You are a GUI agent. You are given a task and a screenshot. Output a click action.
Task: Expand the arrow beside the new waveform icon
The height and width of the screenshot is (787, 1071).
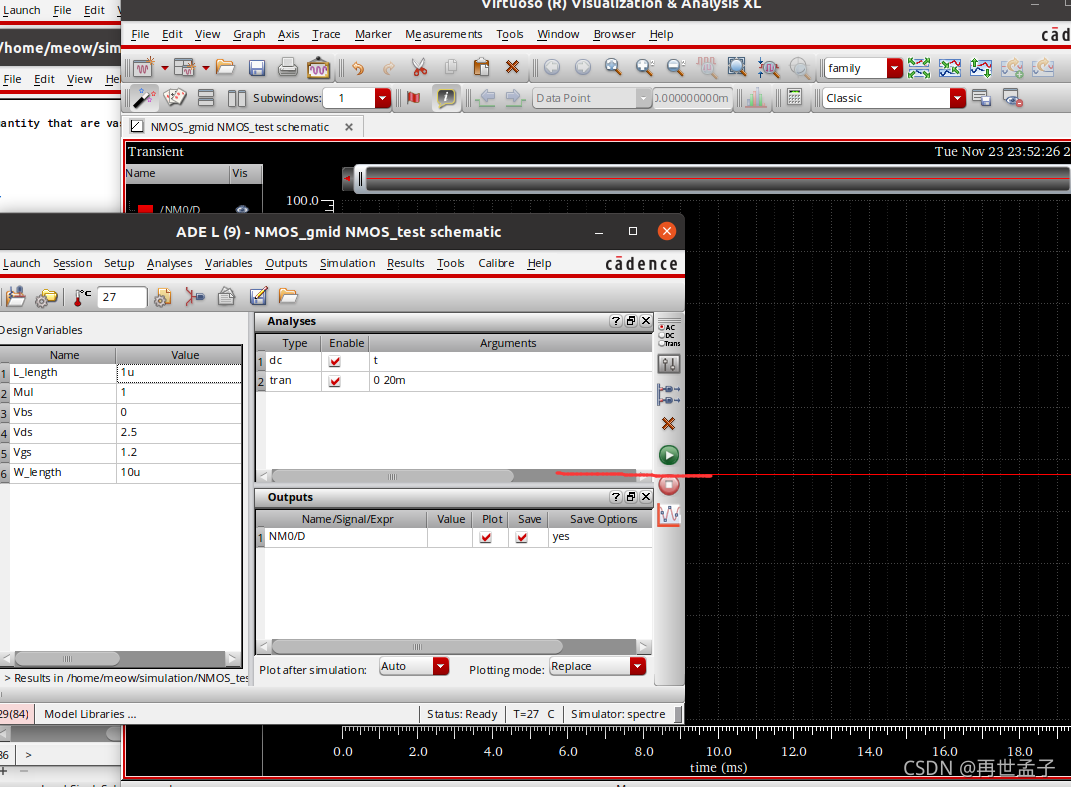tap(165, 68)
